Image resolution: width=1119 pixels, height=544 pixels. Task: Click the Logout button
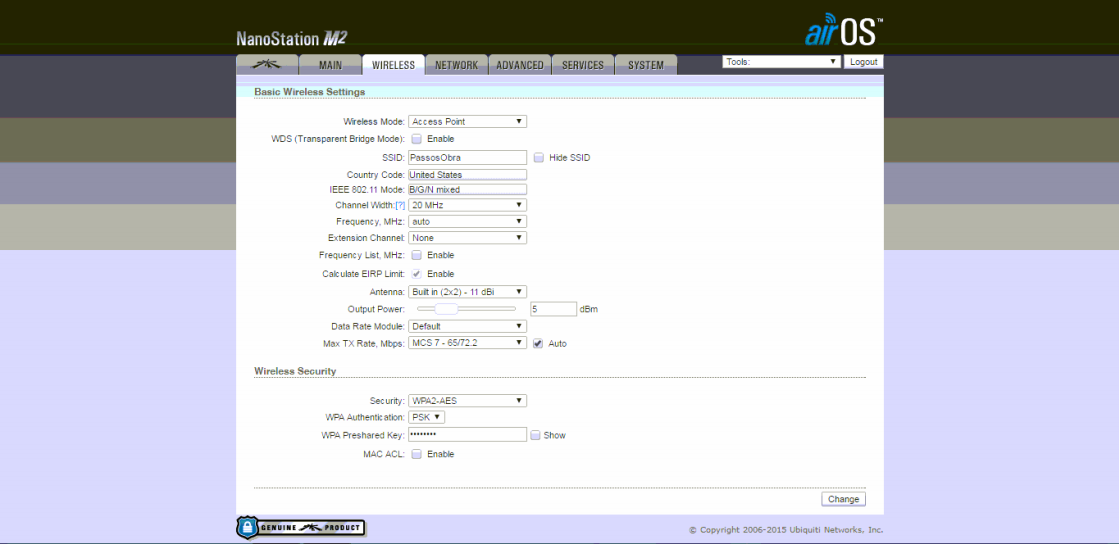[x=864, y=62]
